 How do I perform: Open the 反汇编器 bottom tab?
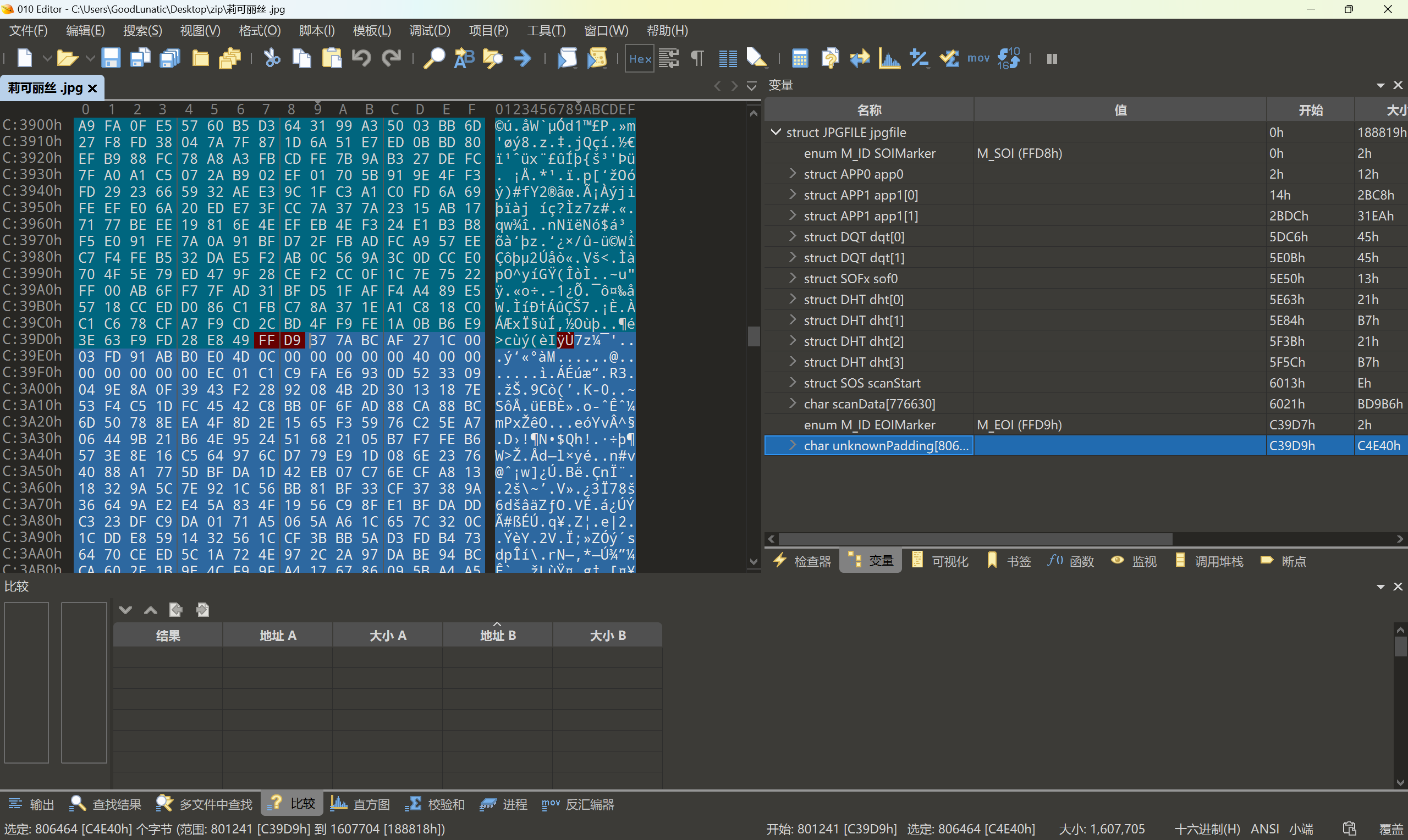(x=578, y=804)
